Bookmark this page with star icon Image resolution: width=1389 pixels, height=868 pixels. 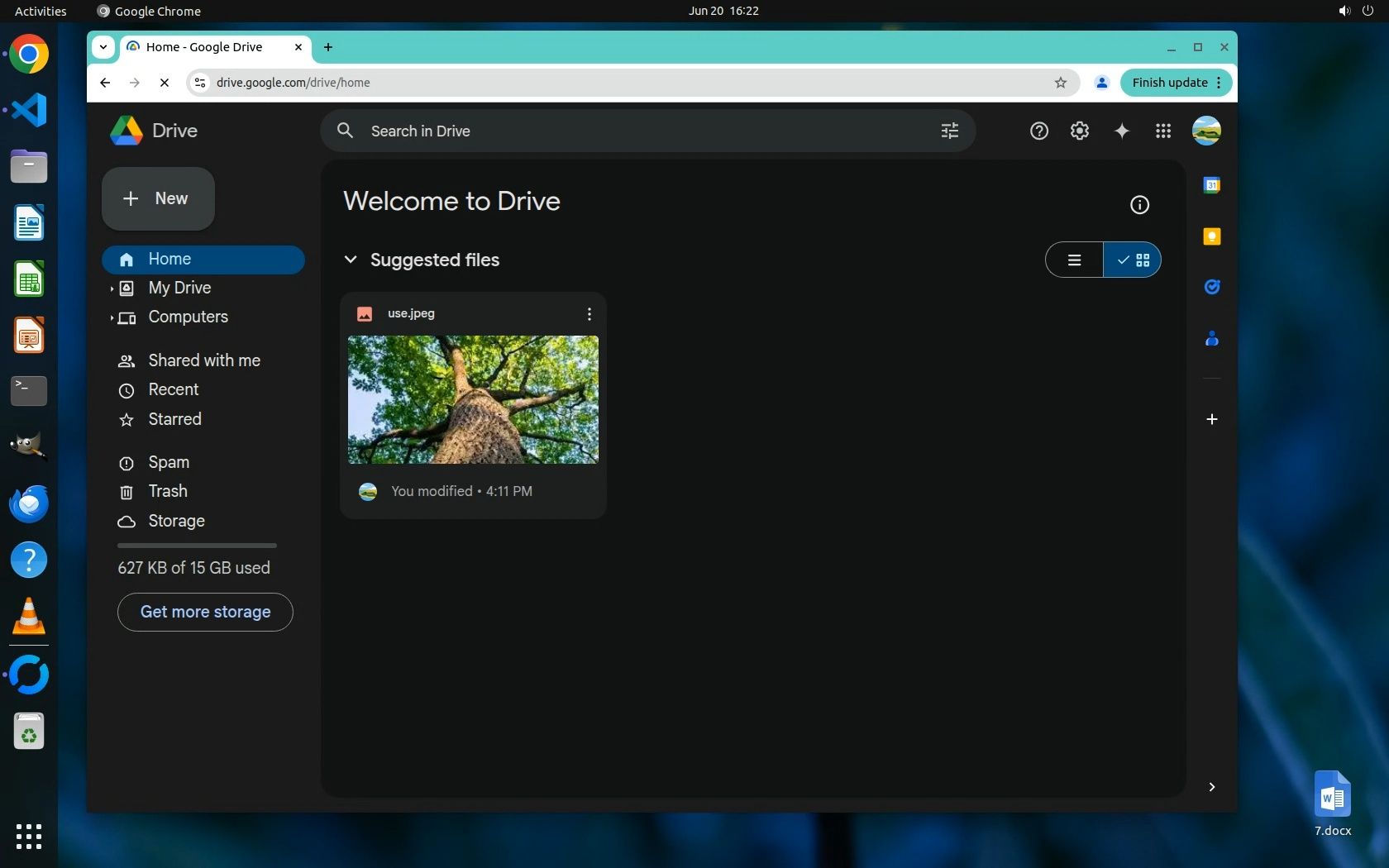(1061, 83)
